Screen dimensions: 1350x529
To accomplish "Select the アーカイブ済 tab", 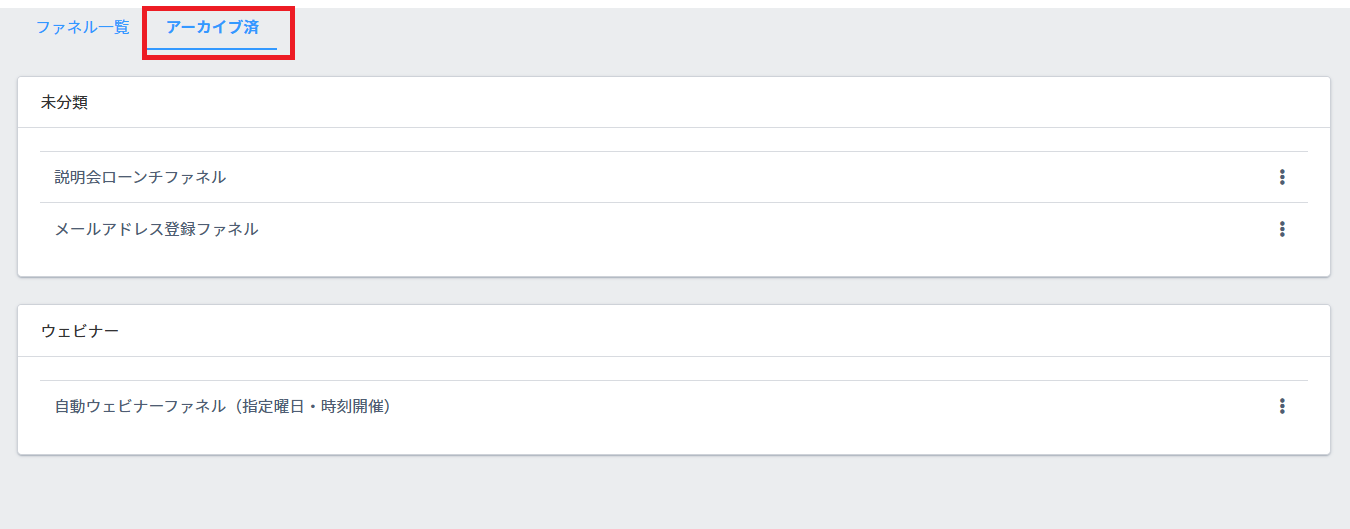I will pos(212,28).
